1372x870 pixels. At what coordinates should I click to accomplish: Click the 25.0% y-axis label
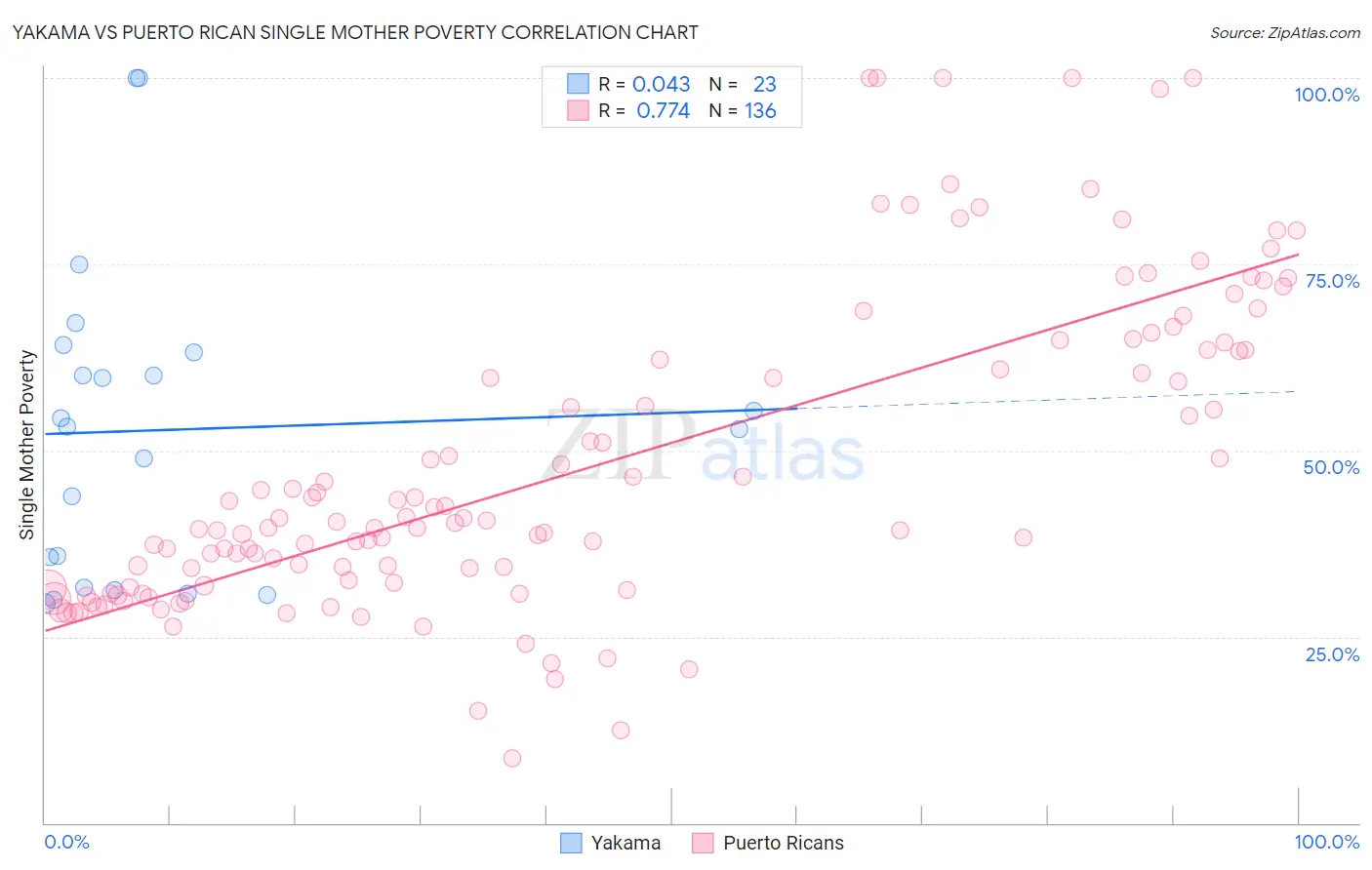coord(1332,653)
